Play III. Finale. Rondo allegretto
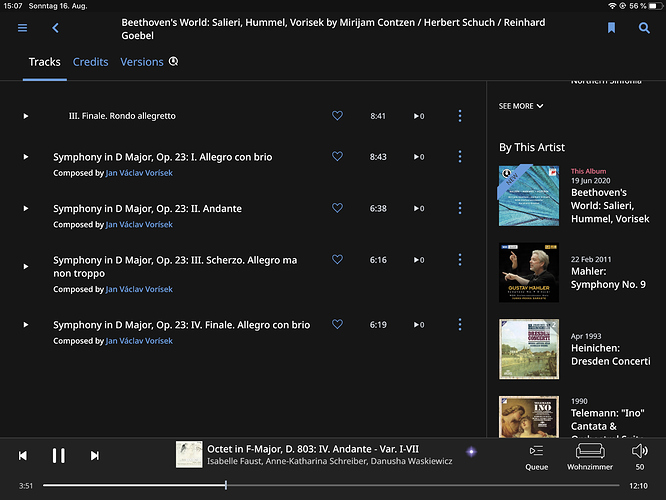 pos(26,116)
